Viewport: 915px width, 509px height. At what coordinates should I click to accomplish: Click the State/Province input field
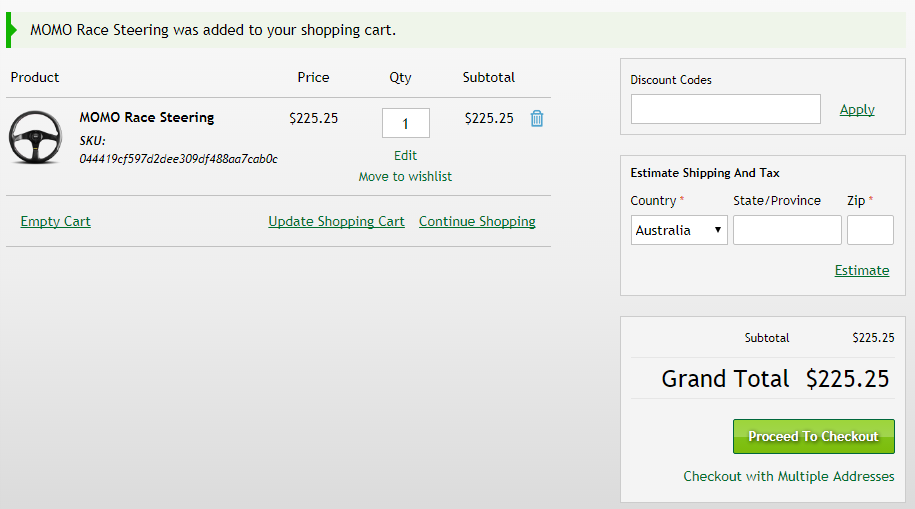pyautogui.click(x=787, y=230)
